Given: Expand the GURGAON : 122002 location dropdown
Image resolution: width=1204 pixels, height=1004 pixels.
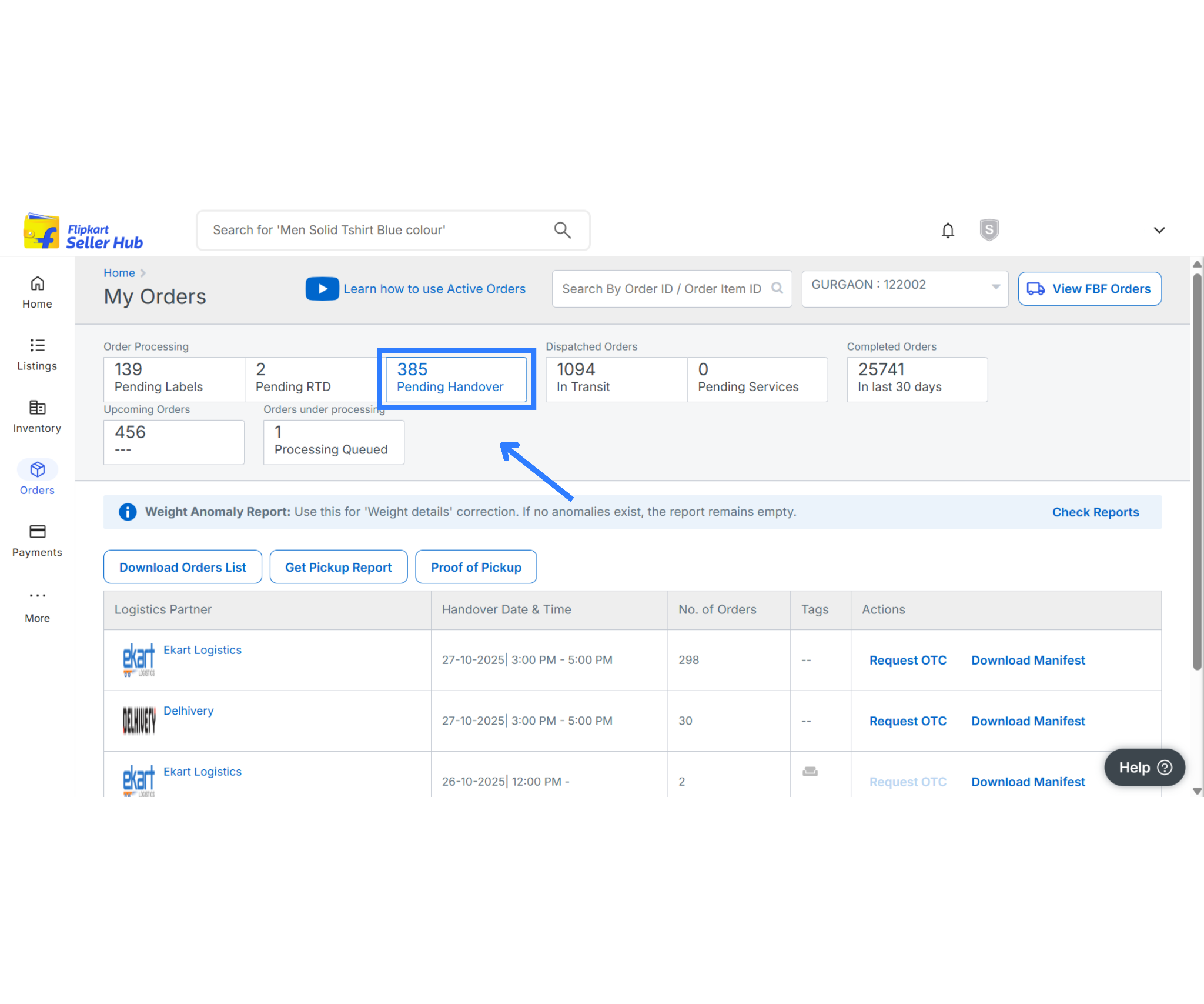Looking at the screenshot, I should tap(904, 286).
